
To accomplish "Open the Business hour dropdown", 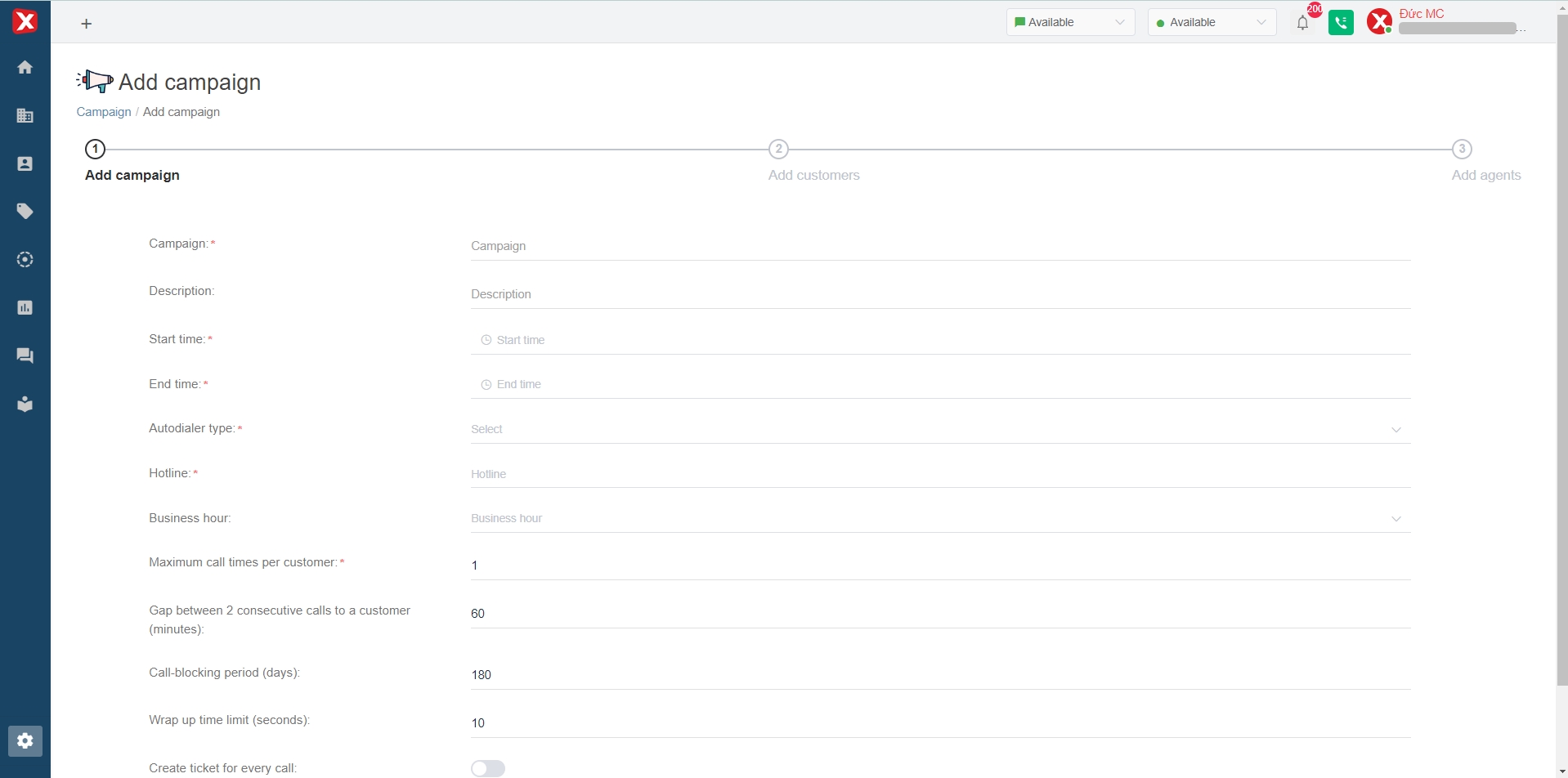I will (x=940, y=518).
